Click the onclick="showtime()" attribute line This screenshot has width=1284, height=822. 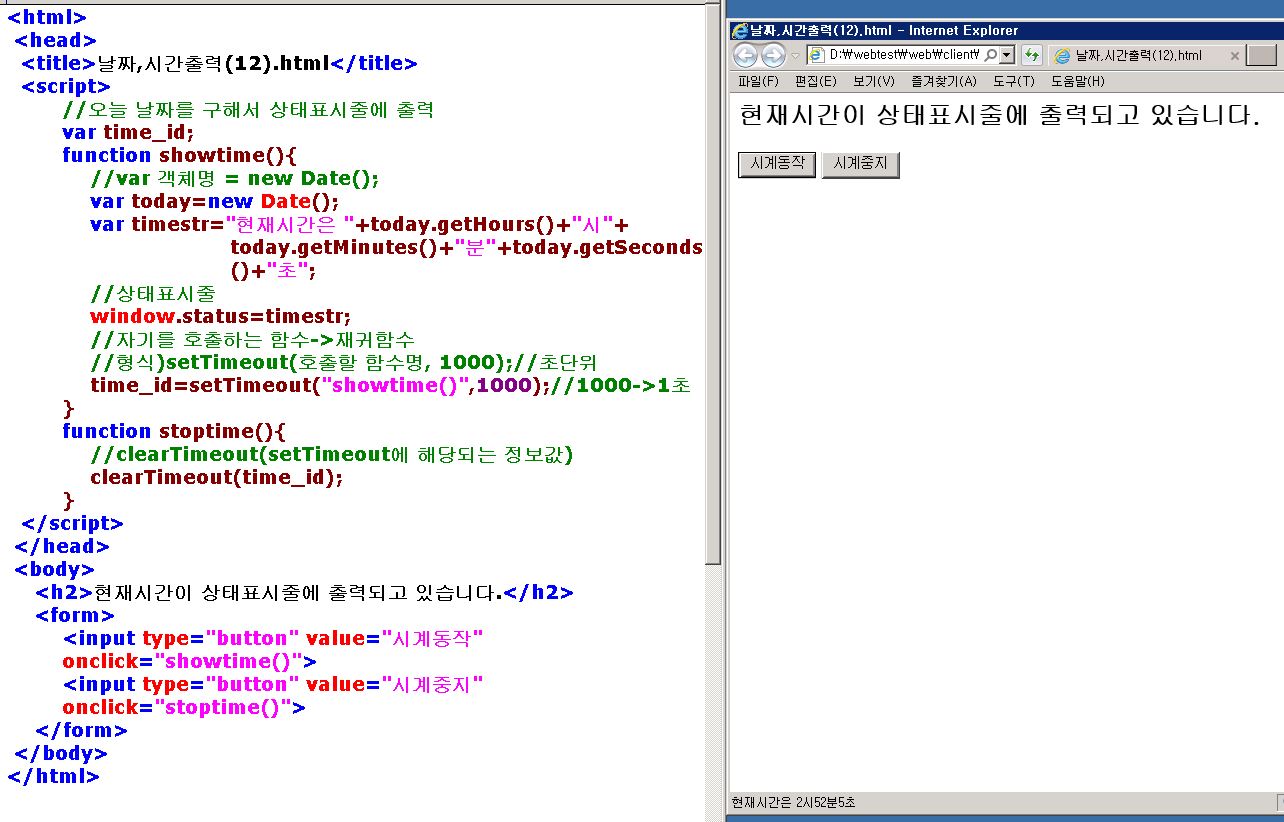coord(190,661)
